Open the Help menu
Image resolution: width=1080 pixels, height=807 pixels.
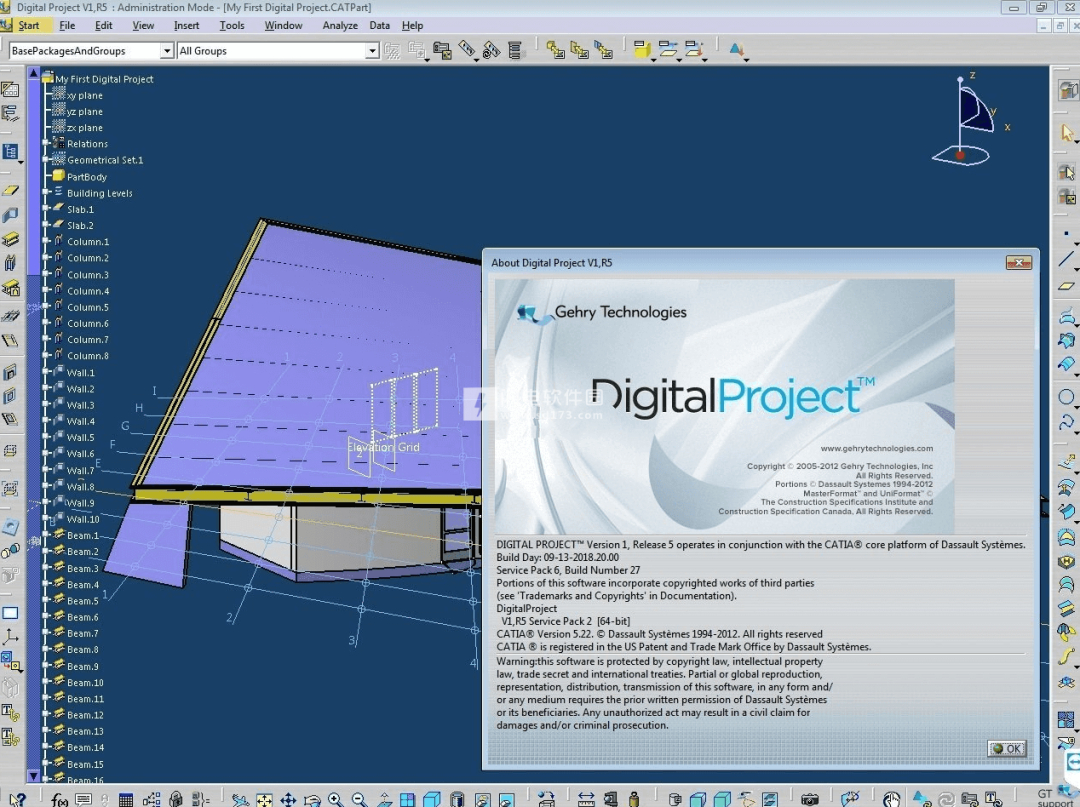412,25
